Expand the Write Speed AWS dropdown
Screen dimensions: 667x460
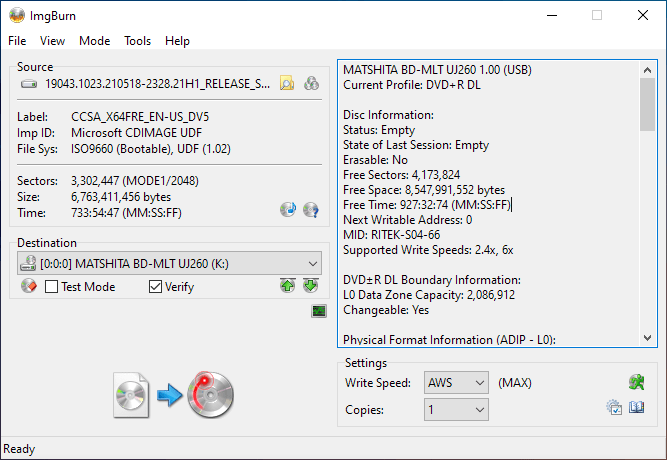click(456, 383)
